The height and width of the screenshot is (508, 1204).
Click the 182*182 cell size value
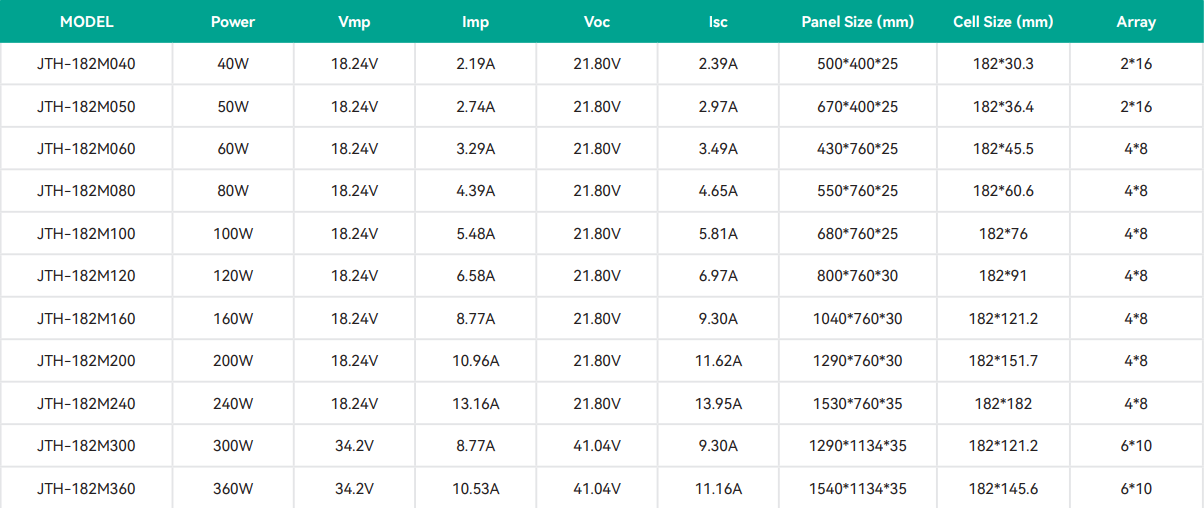(x=1003, y=404)
